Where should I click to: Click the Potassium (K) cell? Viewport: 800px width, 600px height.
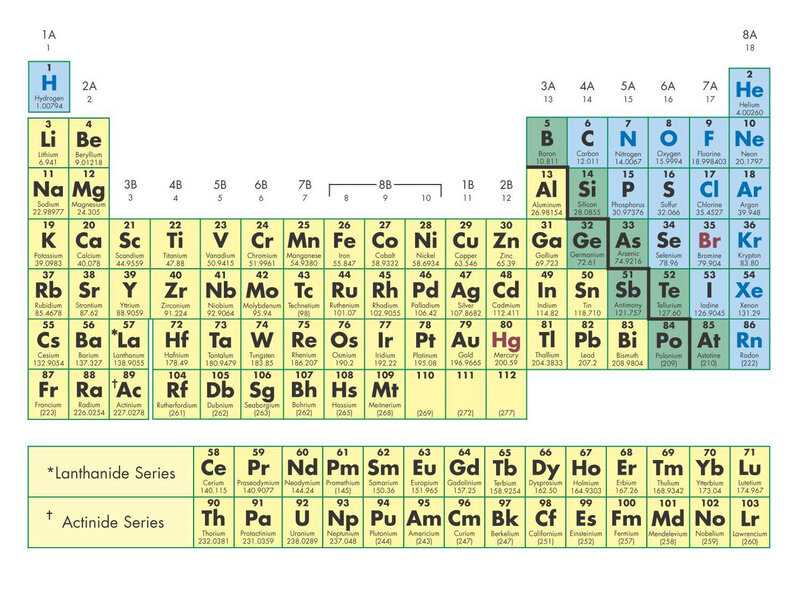pyautogui.click(x=48, y=244)
